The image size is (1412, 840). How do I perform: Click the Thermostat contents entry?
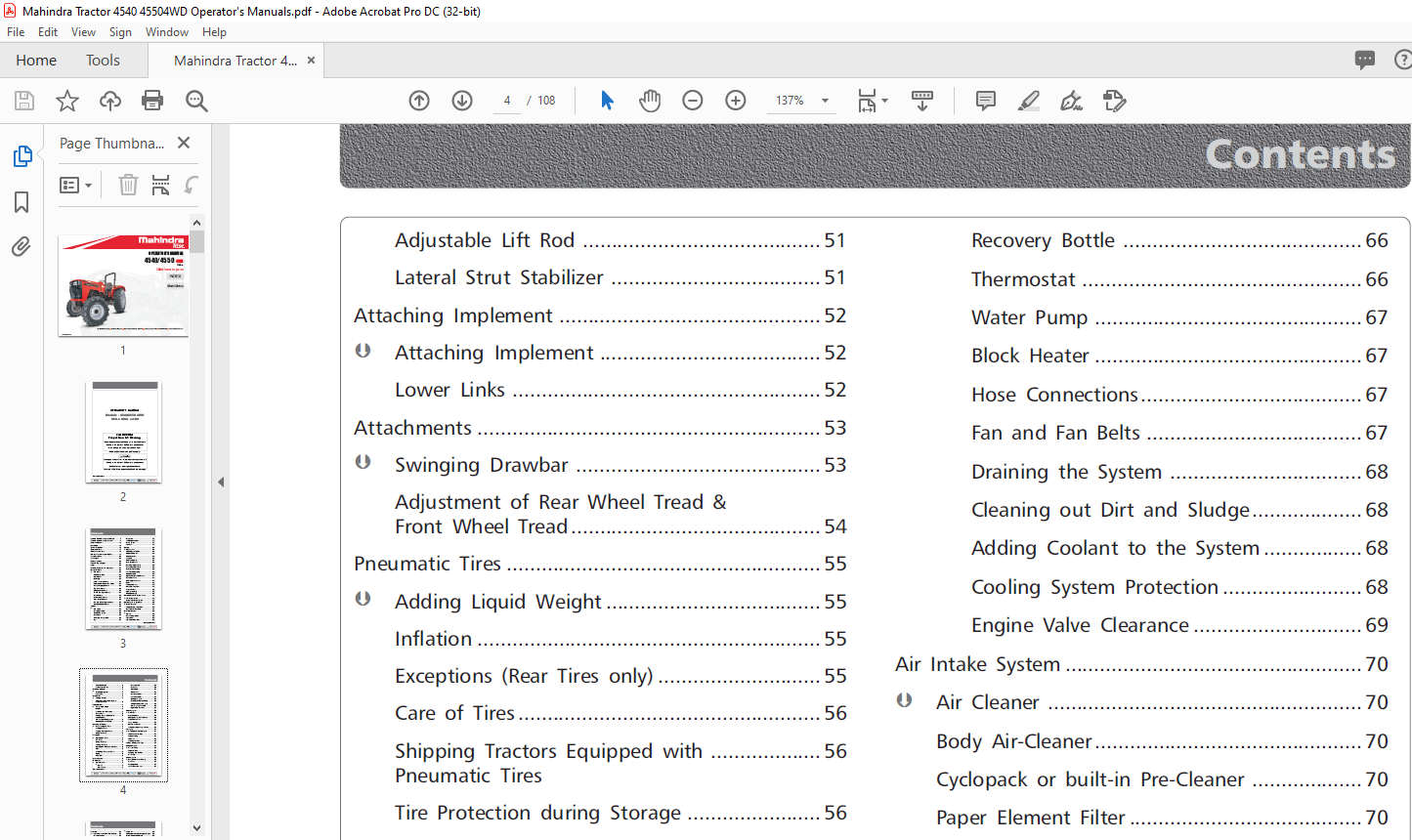(1179, 279)
